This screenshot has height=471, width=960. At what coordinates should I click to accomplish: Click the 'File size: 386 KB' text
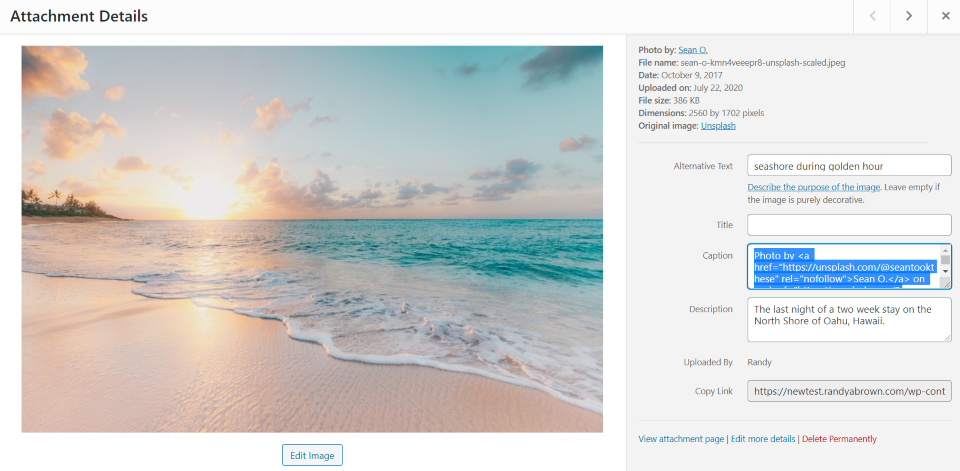click(x=669, y=100)
